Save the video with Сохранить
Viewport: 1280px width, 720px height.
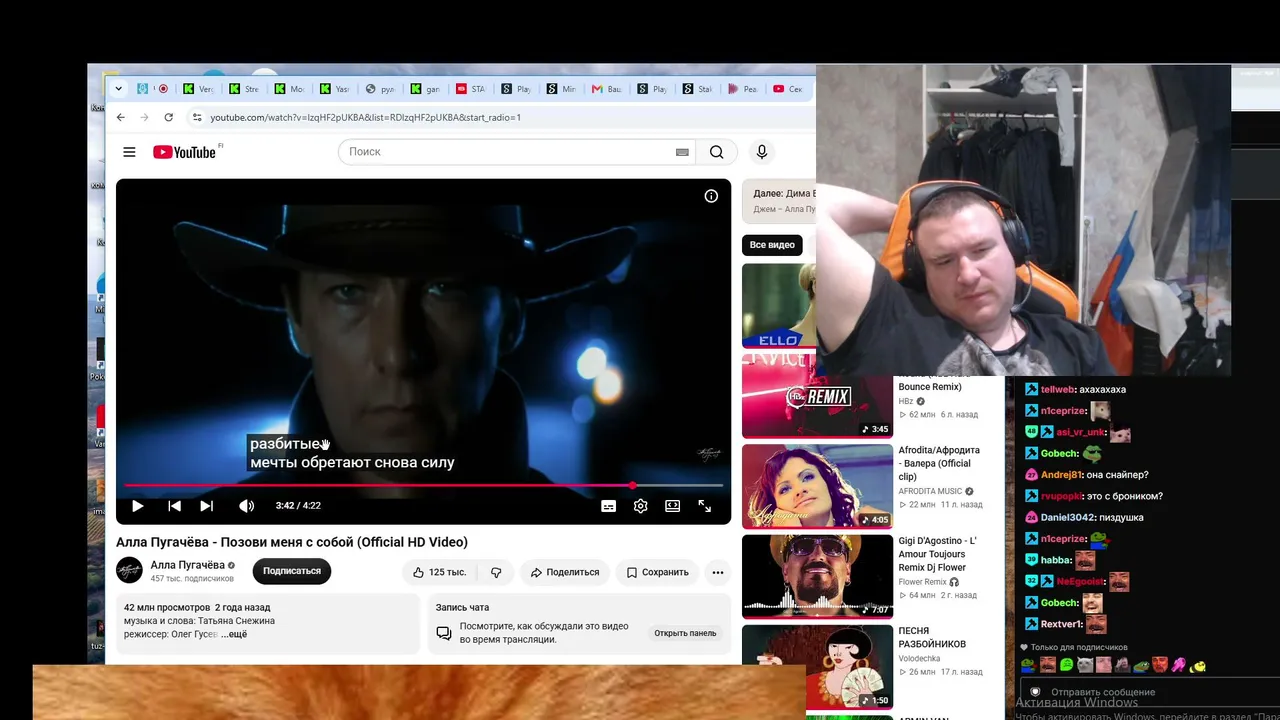pyautogui.click(x=657, y=572)
